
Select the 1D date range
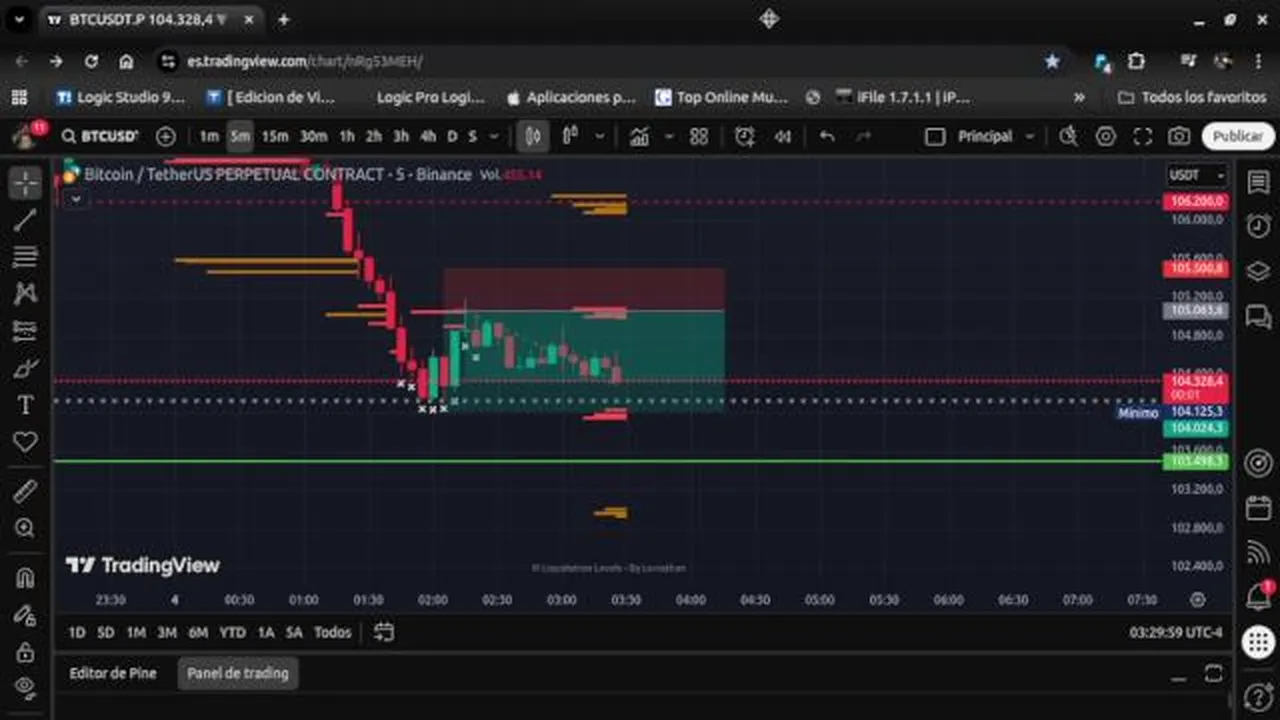77,632
